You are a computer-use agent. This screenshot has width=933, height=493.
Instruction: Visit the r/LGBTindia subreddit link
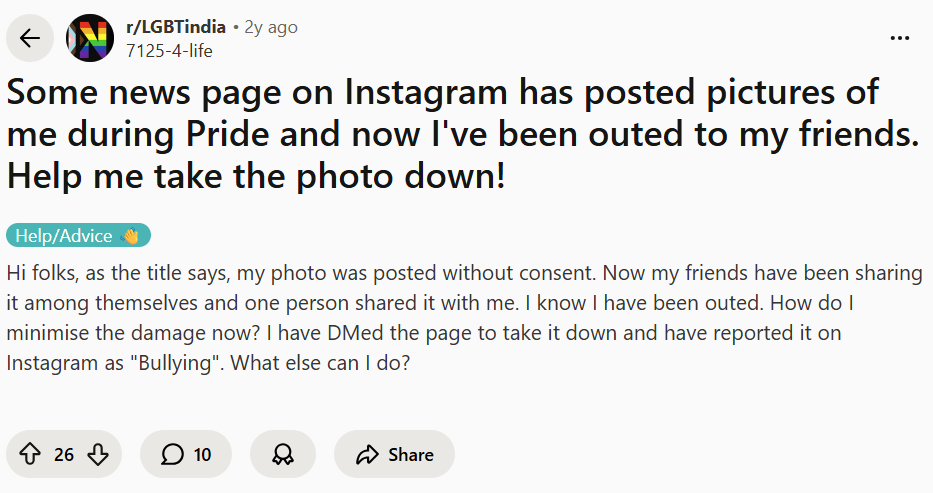[176, 27]
